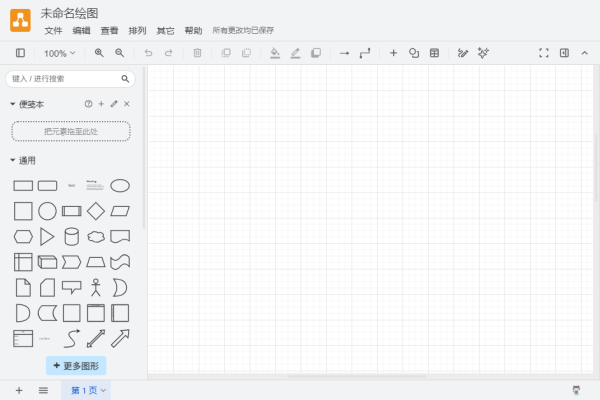Click the orange draw.io logo
Image resolution: width=600 pixels, height=400 pixels.
tap(20, 20)
